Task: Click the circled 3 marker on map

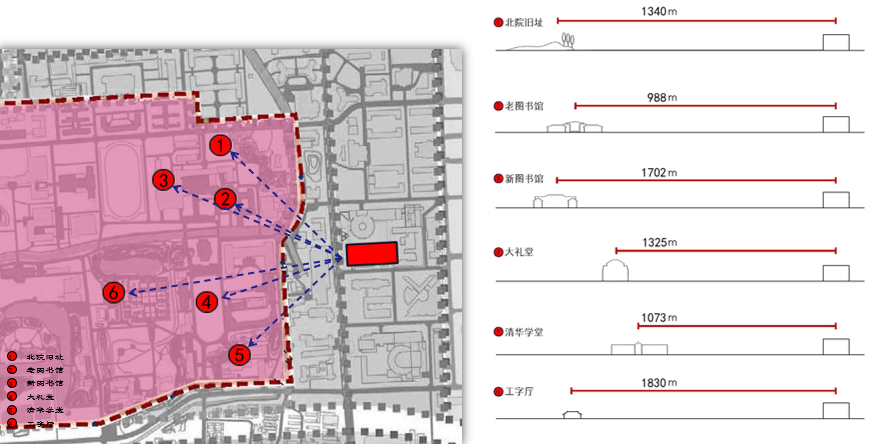Action: click(162, 180)
